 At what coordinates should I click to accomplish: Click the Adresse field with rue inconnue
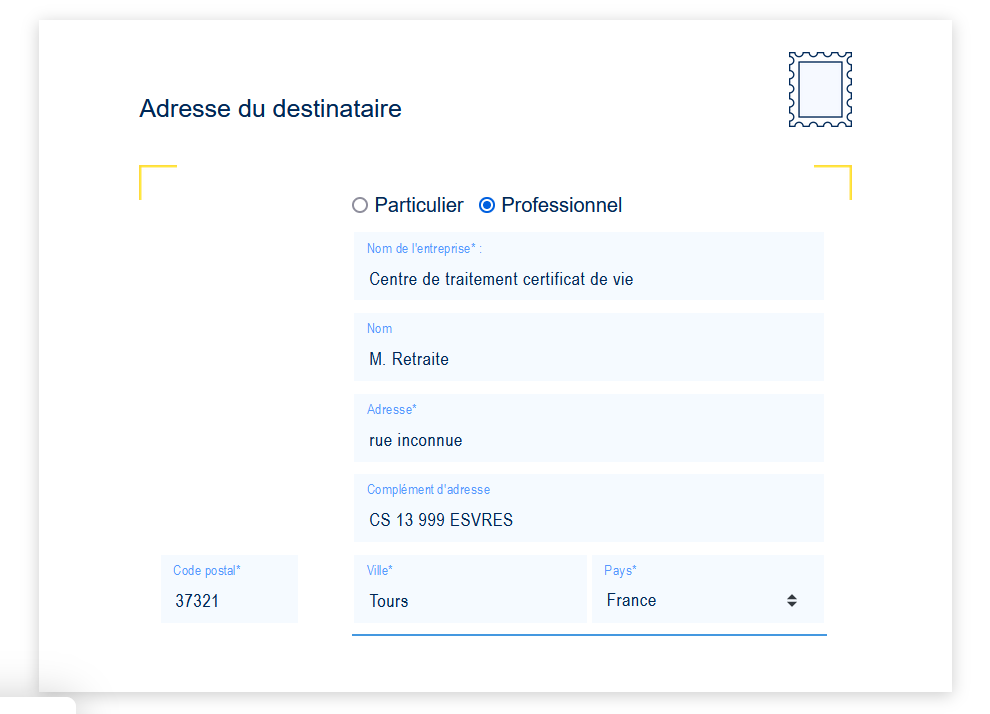coord(588,427)
